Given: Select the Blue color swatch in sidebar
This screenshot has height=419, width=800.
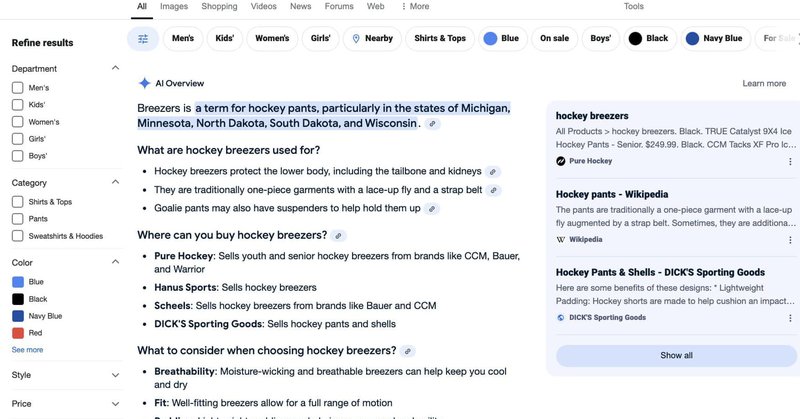Looking at the screenshot, I should [18, 282].
